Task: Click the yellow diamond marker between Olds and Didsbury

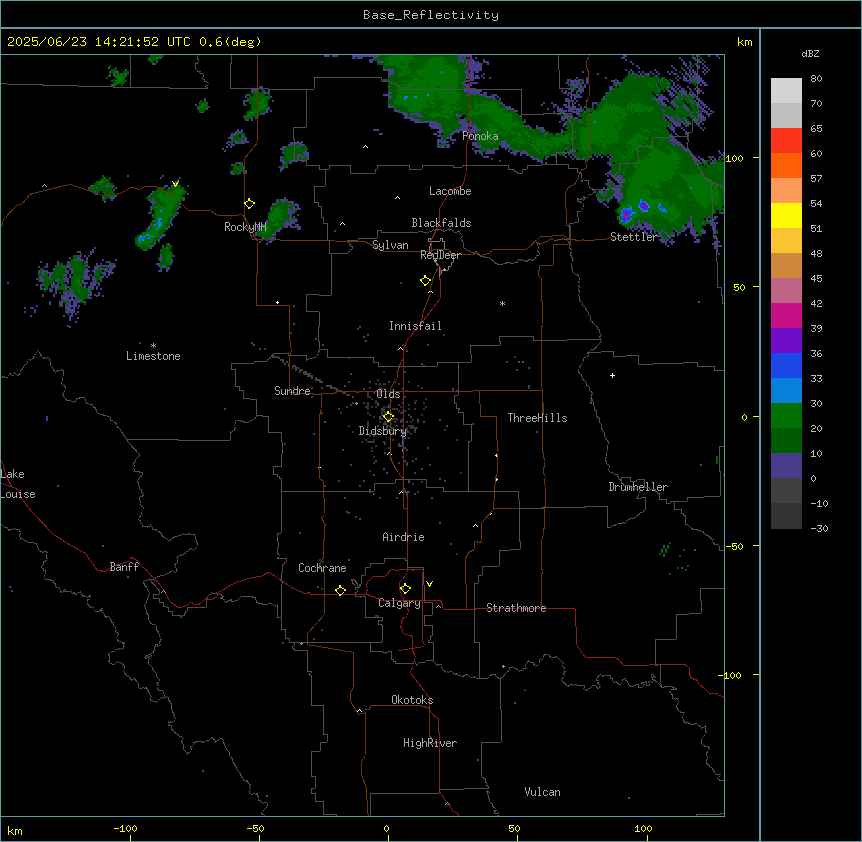Action: (388, 417)
